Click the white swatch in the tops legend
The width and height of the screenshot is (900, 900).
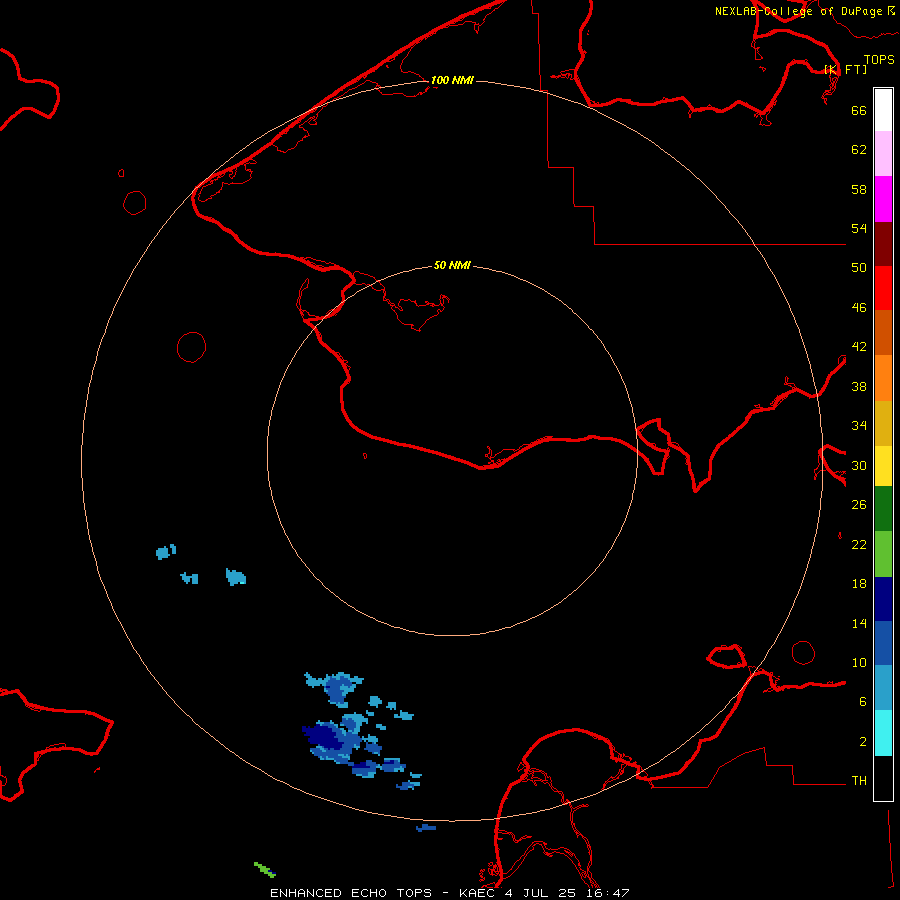pos(883,110)
